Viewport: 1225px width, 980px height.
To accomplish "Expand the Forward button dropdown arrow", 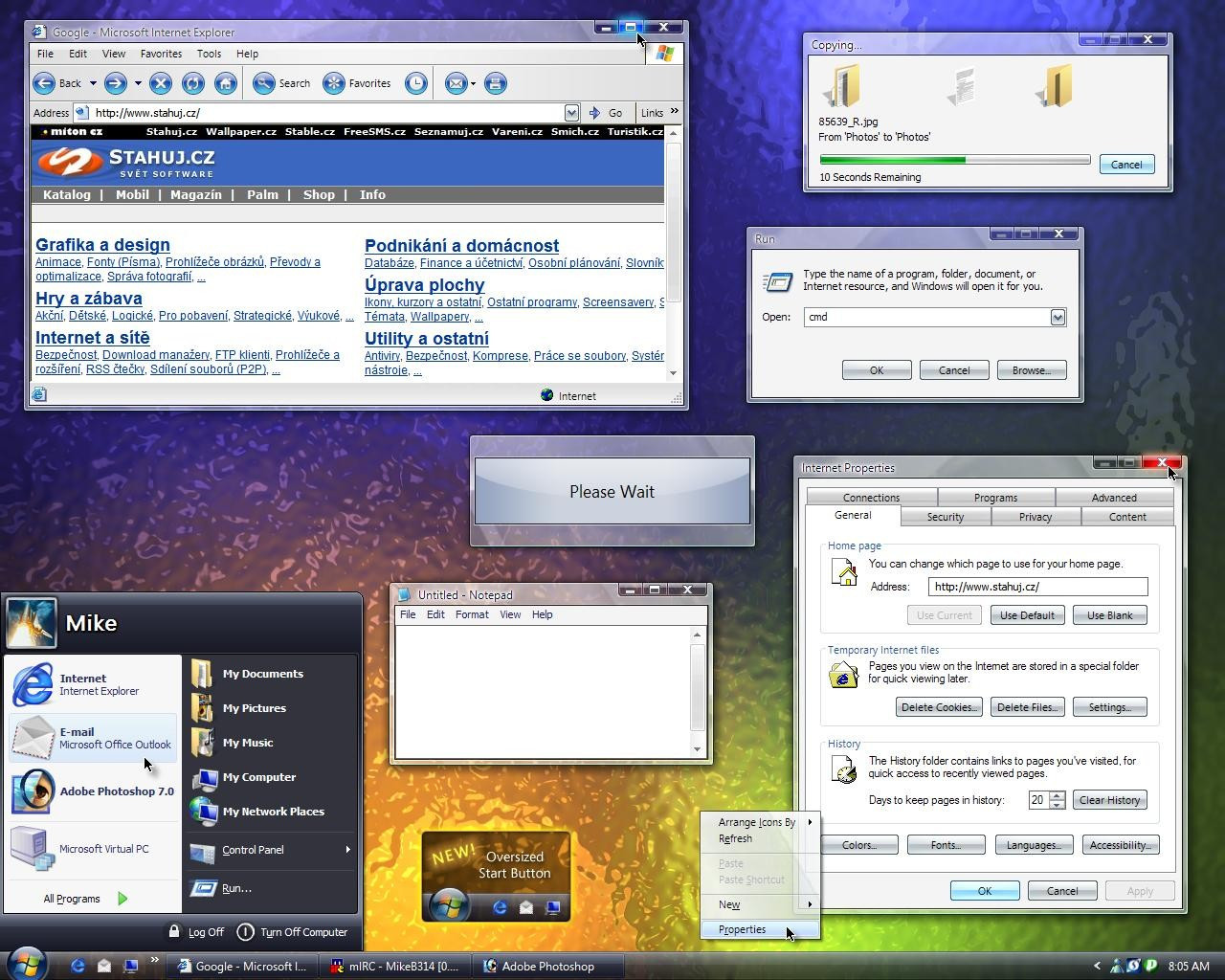I will 138,83.
